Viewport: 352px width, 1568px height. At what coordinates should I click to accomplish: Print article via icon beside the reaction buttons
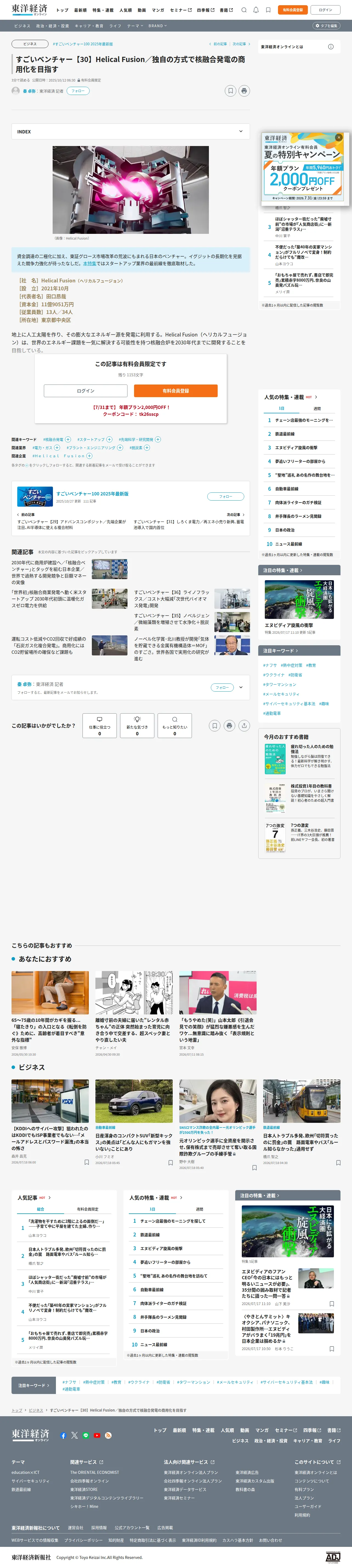tap(229, 726)
